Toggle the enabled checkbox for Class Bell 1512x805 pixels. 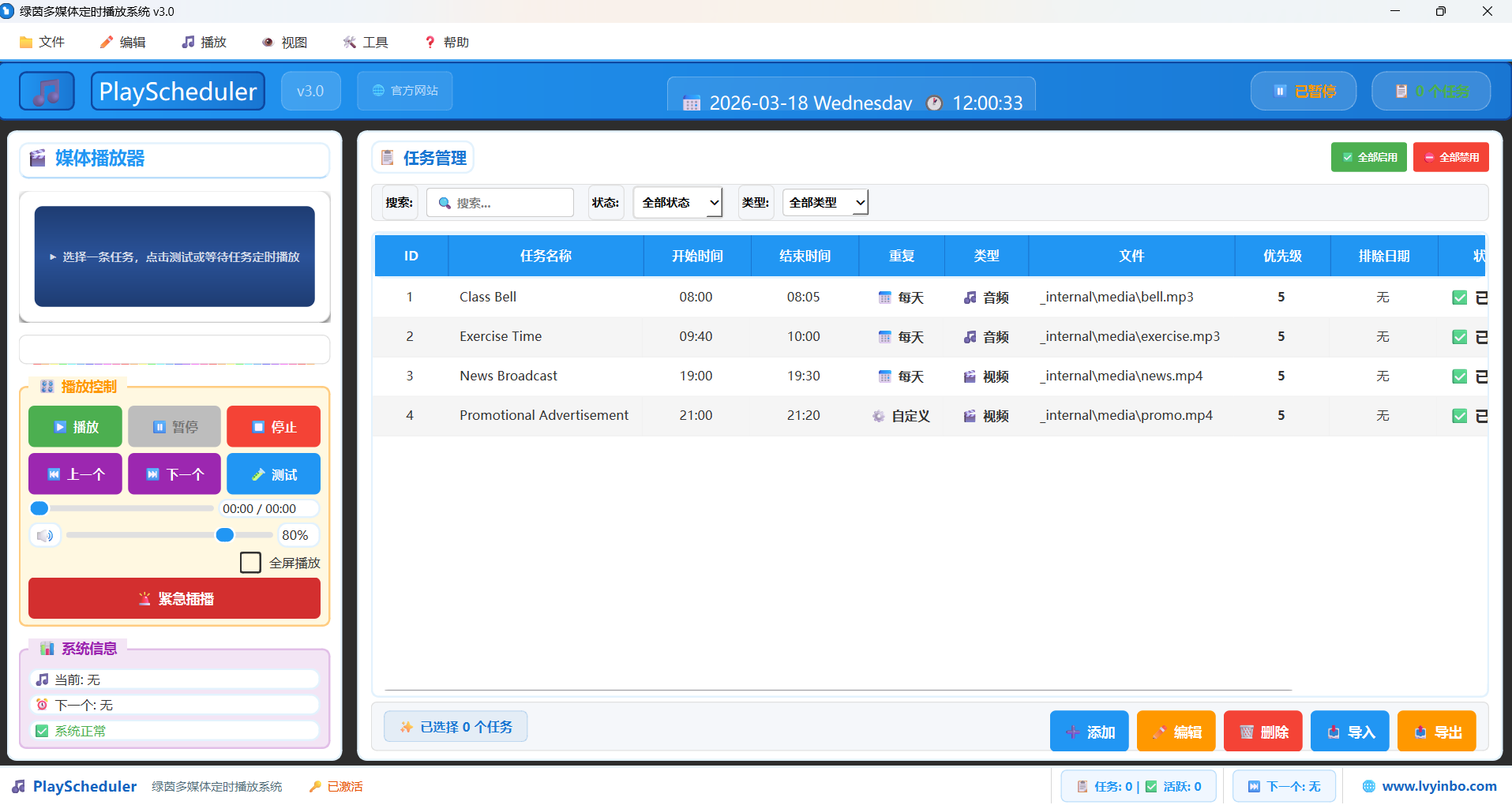[x=1458, y=298]
